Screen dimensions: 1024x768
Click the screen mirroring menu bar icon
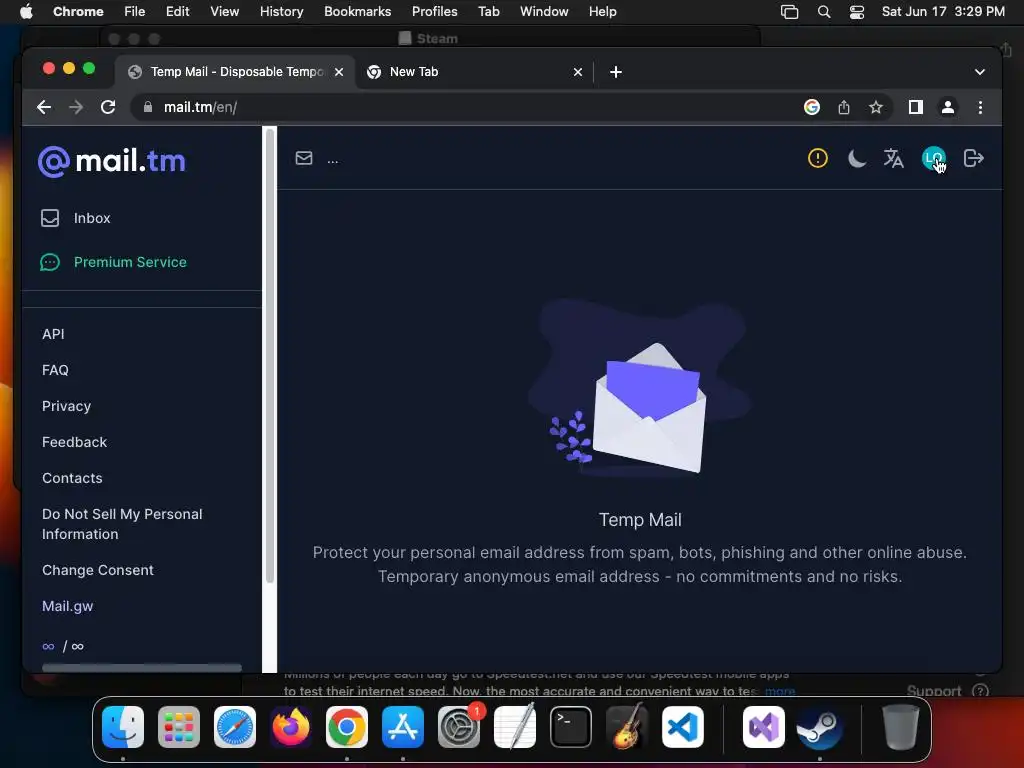tap(790, 12)
